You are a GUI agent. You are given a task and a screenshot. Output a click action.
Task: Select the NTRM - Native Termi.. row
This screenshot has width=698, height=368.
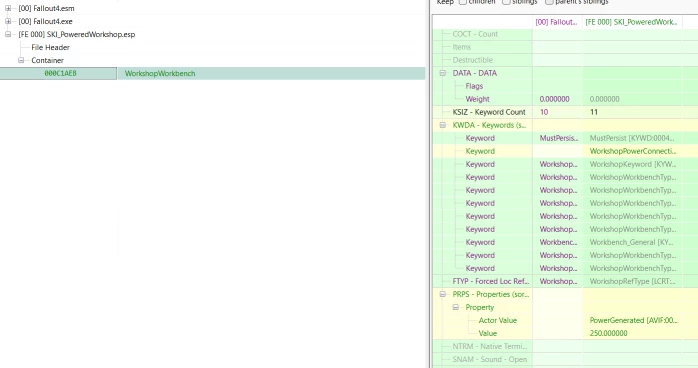click(x=490, y=346)
